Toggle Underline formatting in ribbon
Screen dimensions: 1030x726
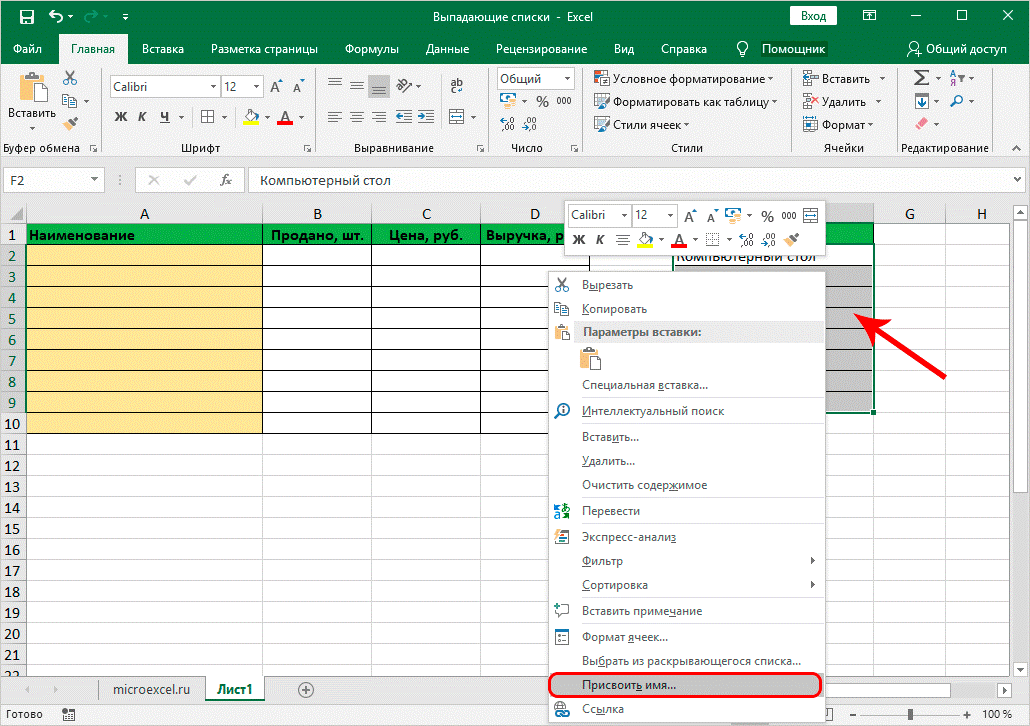click(165, 117)
